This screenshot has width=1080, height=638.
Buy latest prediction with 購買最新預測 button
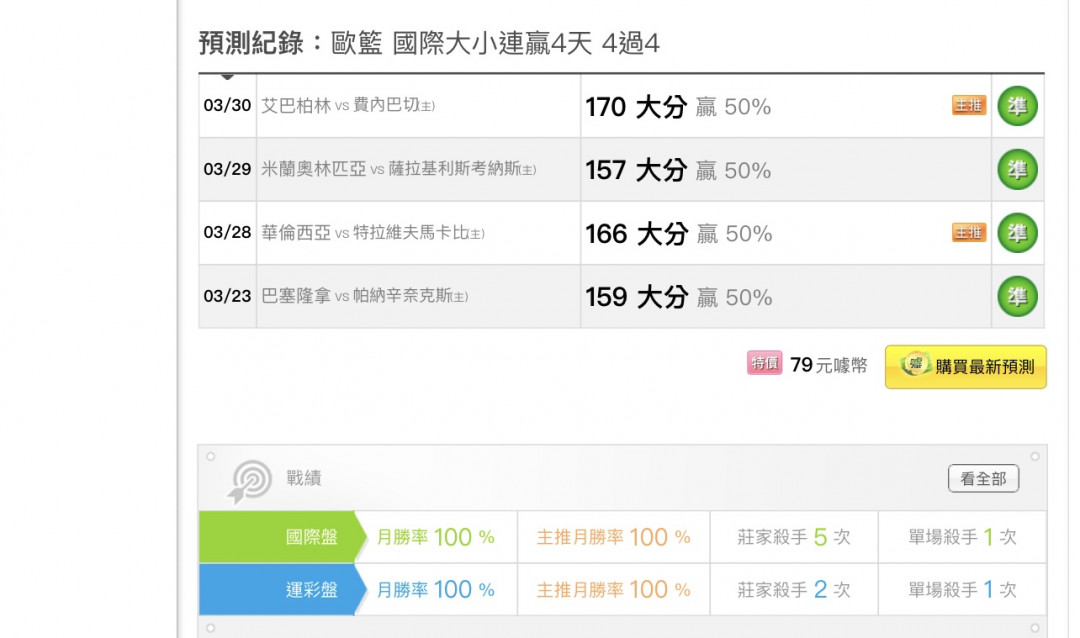[x=966, y=367]
